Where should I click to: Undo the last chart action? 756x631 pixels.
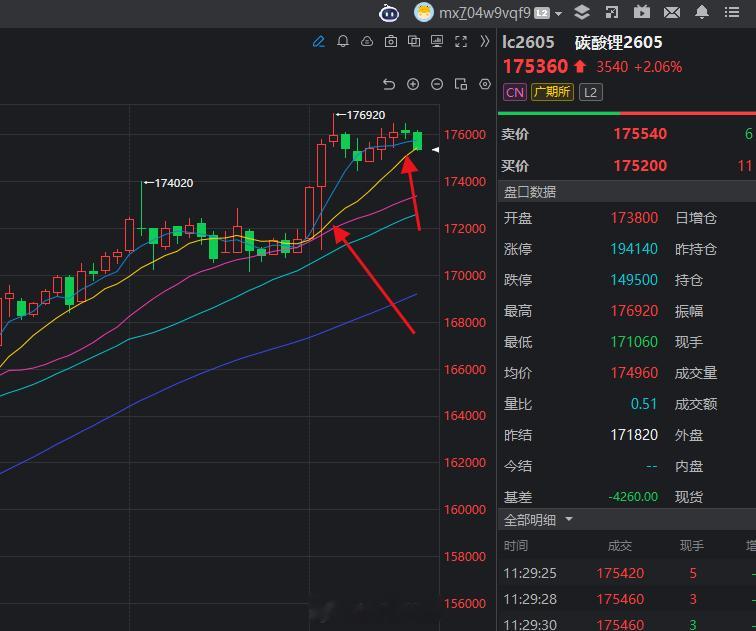coord(389,84)
